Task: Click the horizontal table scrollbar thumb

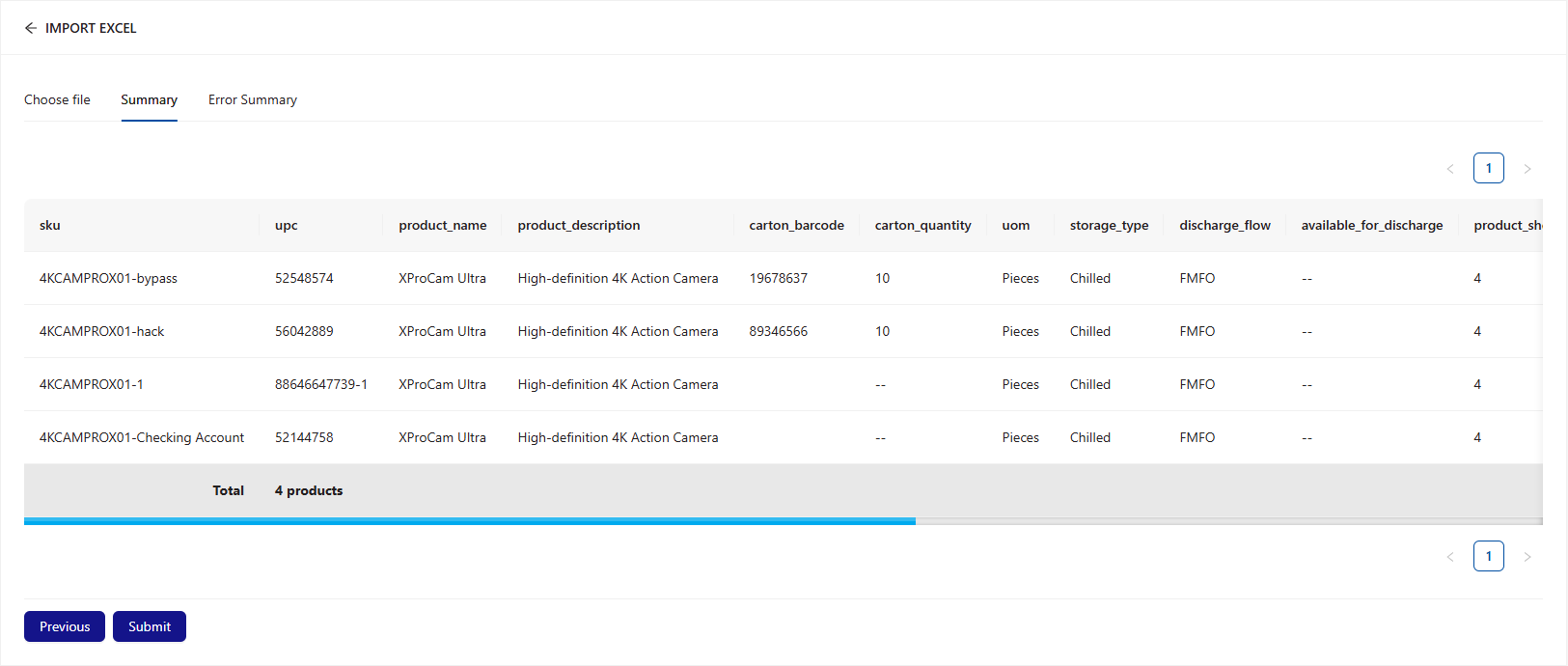Action: click(x=470, y=521)
